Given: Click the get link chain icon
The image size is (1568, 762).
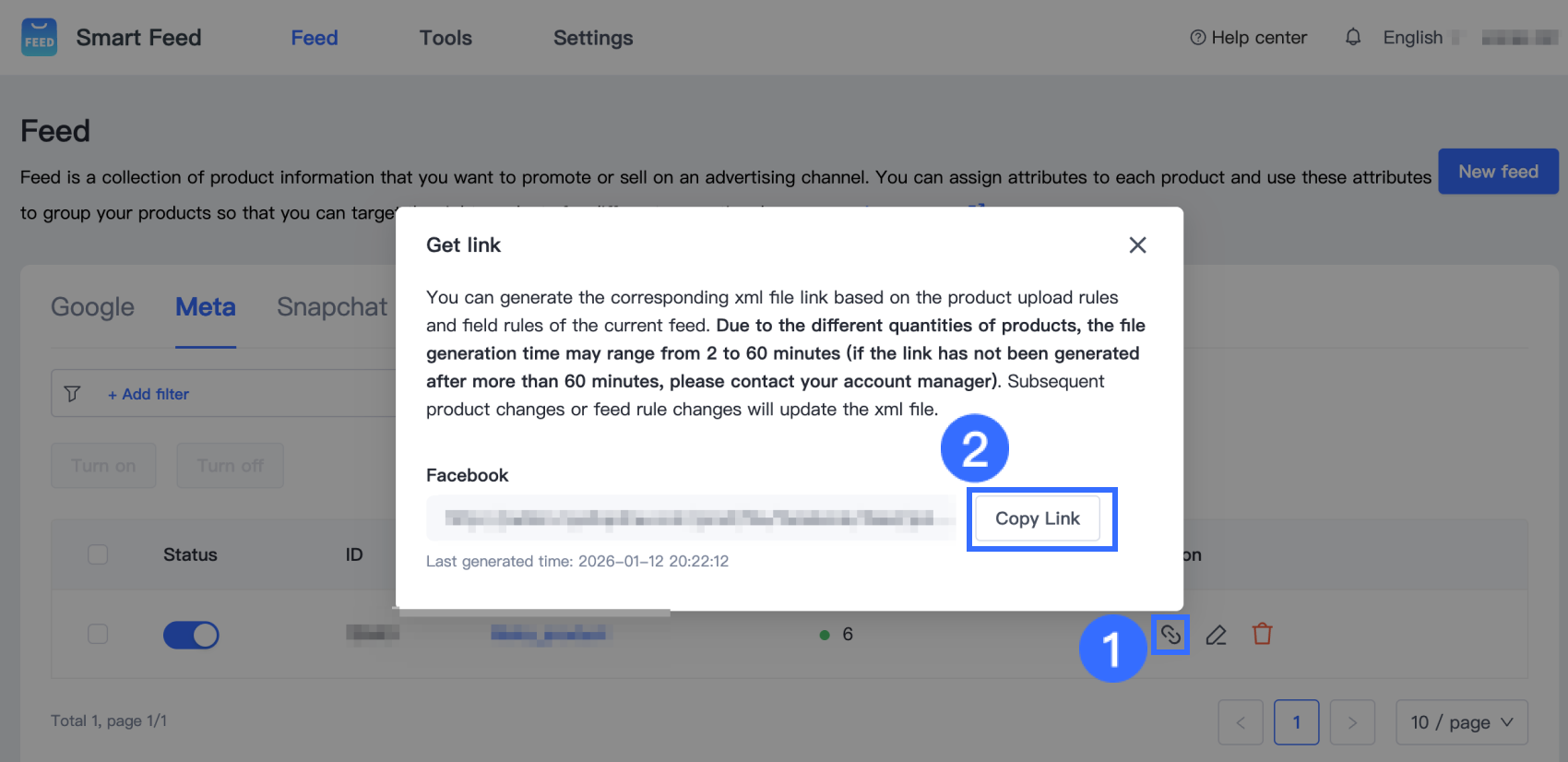Looking at the screenshot, I should (1170, 635).
